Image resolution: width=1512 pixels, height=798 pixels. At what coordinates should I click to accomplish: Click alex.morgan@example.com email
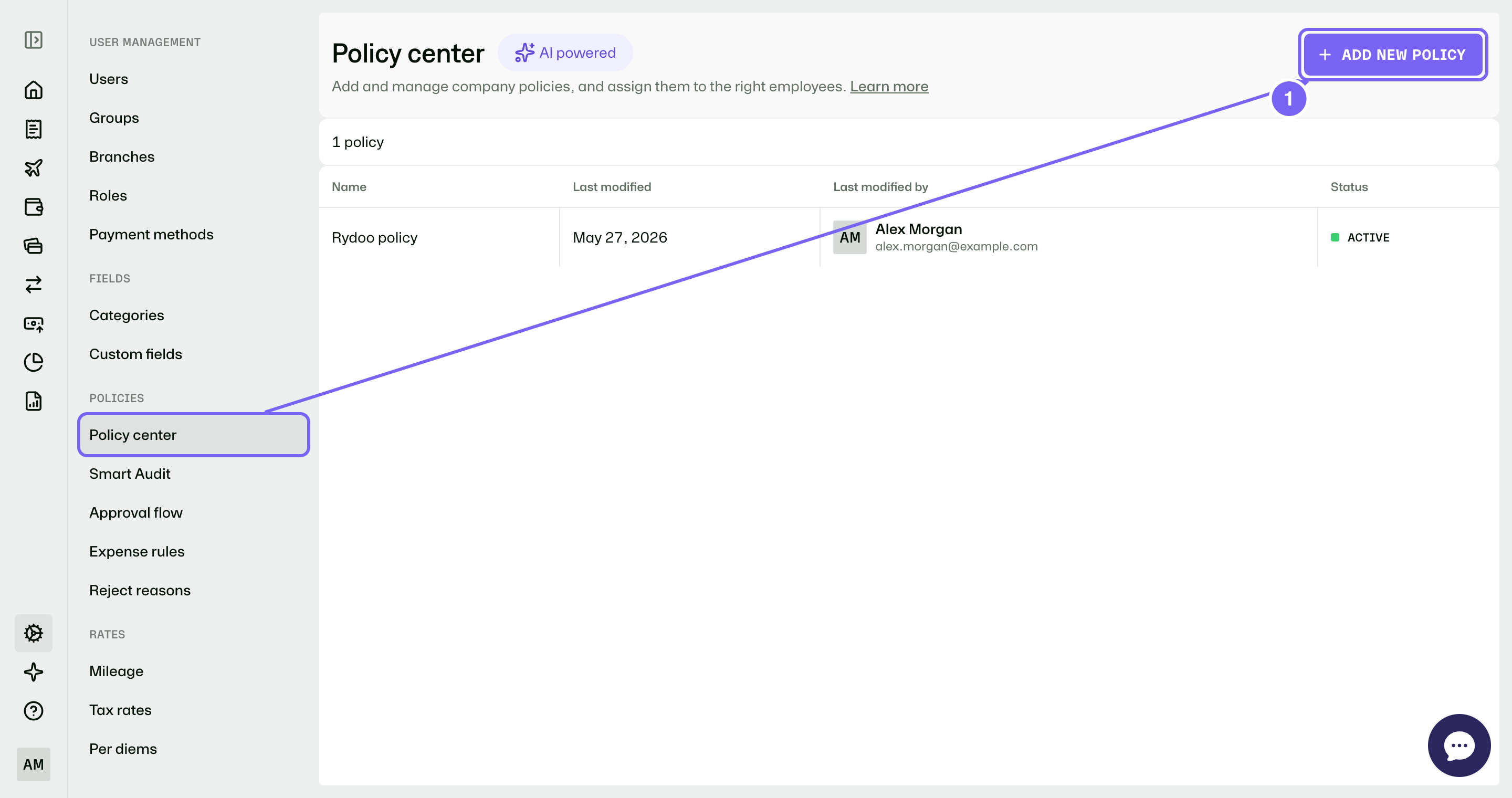(x=956, y=246)
